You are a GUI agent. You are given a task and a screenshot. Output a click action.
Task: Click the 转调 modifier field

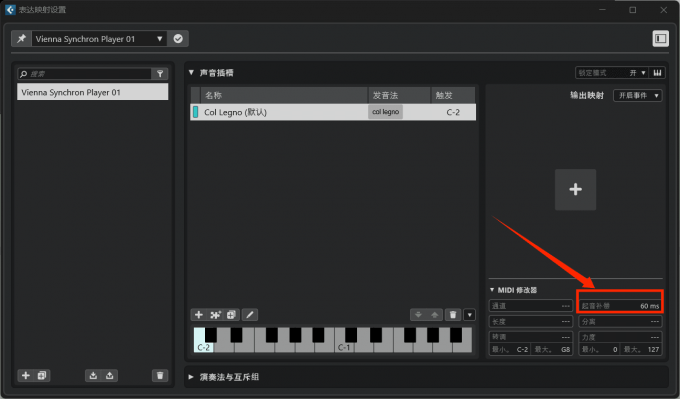click(530, 337)
